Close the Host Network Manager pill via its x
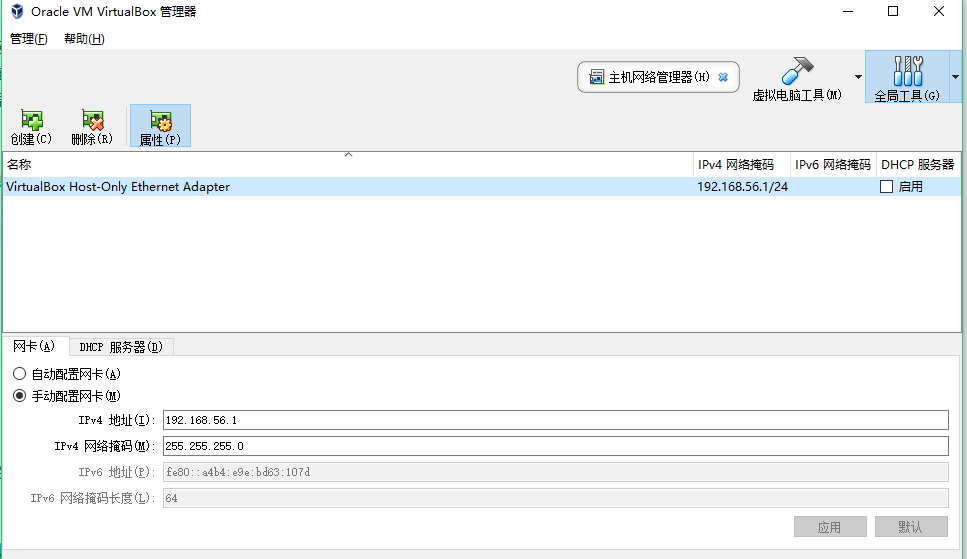967x559 pixels. pyautogui.click(x=723, y=77)
